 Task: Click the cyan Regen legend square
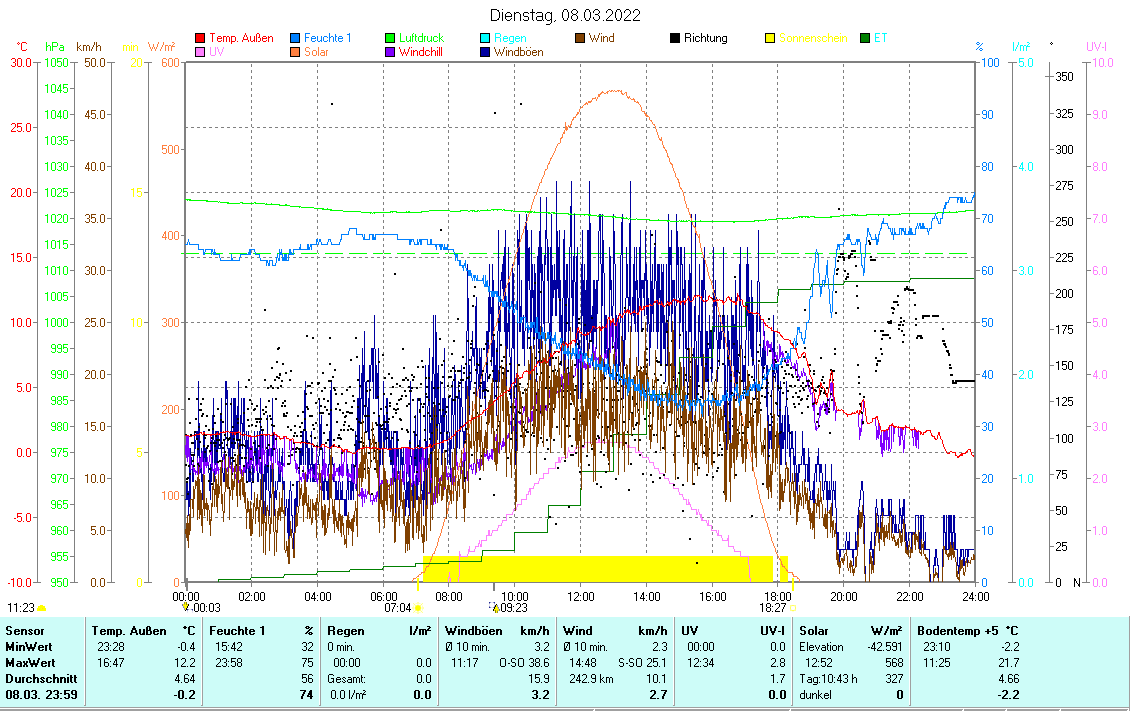486,38
